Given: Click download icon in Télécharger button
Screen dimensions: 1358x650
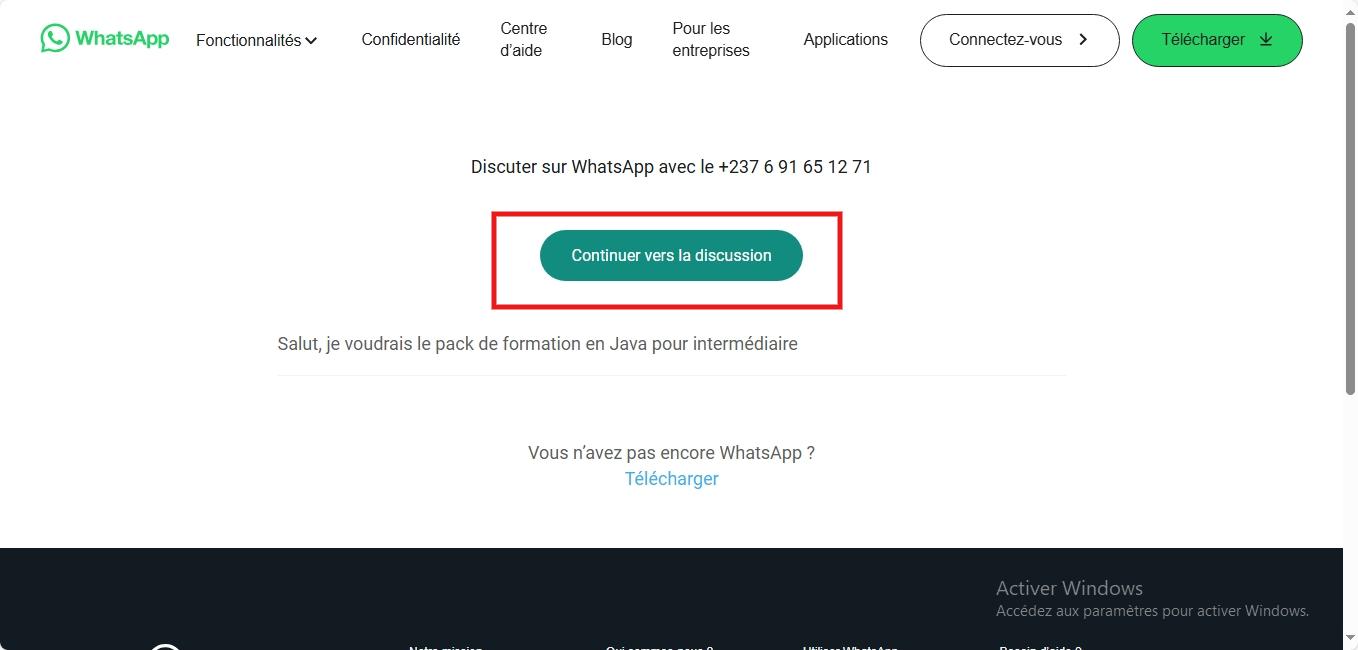Looking at the screenshot, I should pyautogui.click(x=1266, y=40).
